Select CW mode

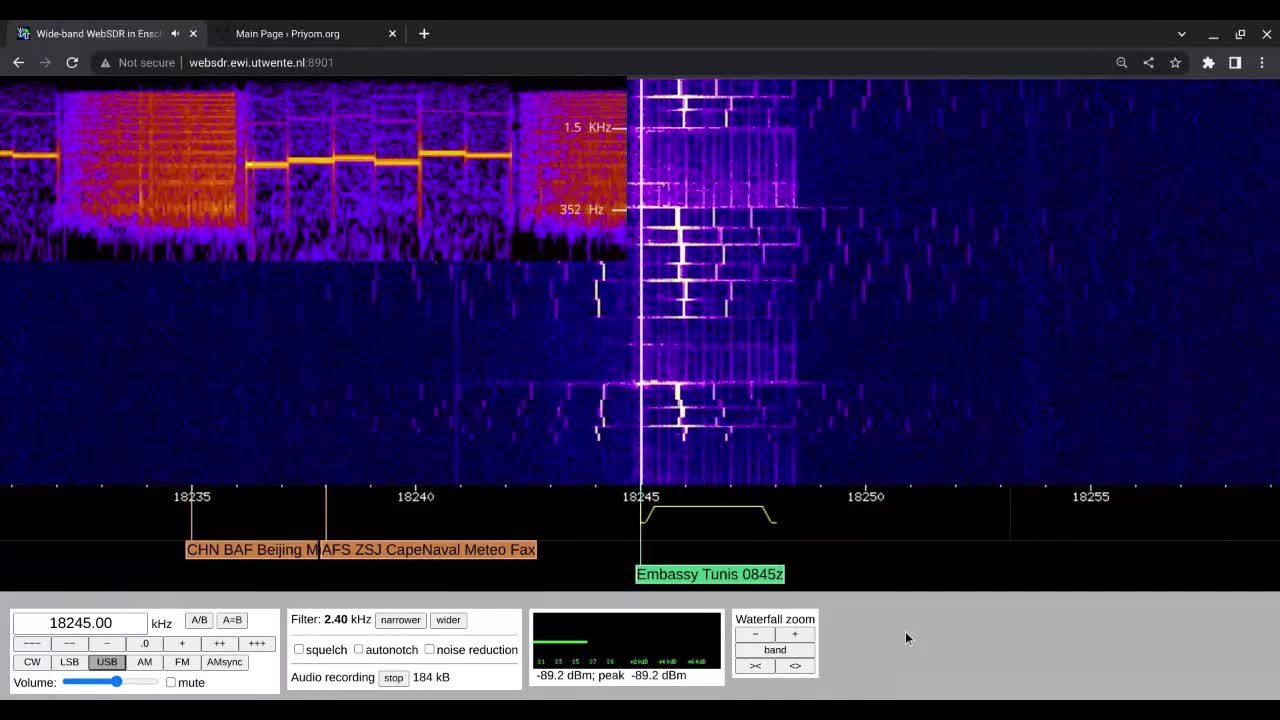pos(32,662)
